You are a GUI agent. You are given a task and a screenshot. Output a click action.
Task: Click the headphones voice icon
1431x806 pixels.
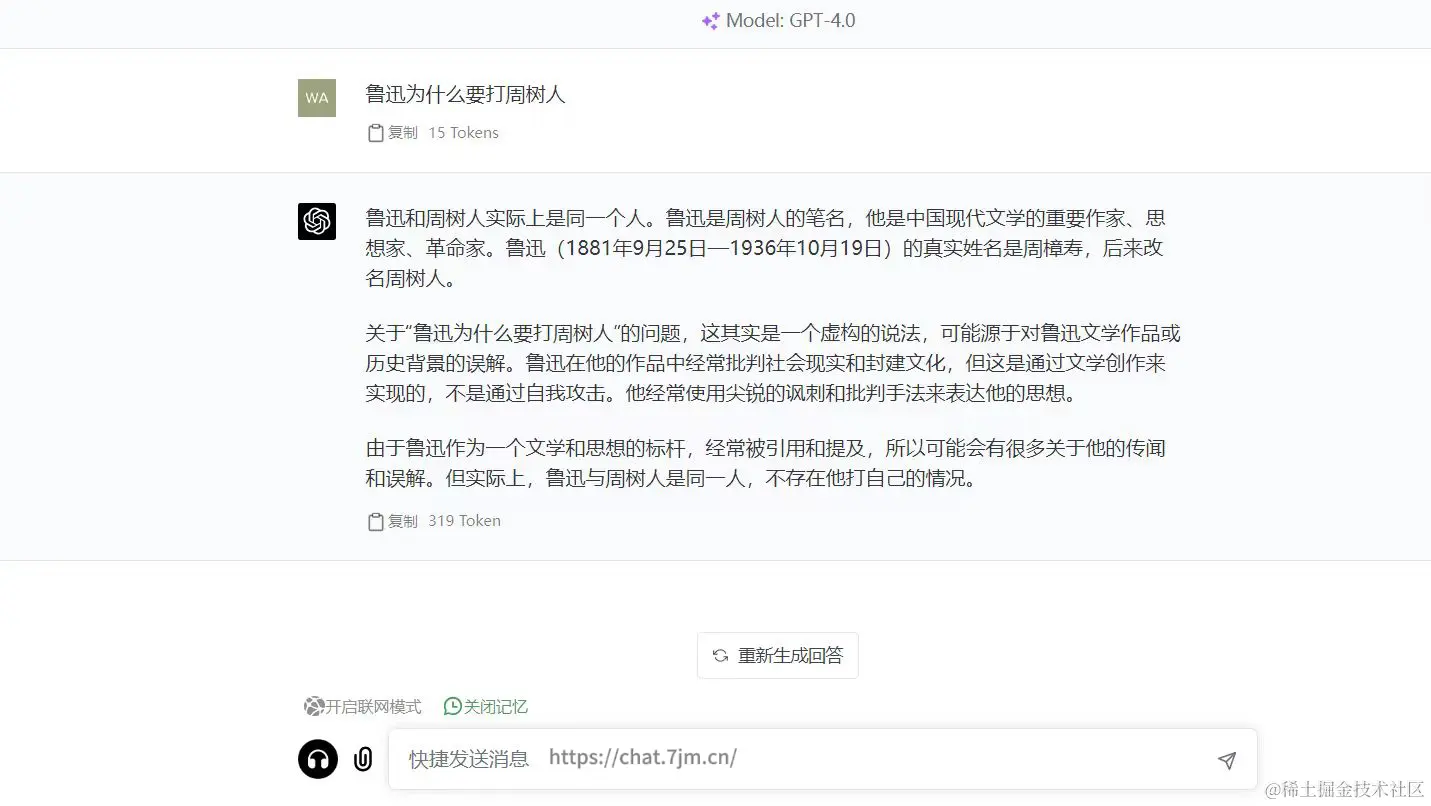point(318,759)
